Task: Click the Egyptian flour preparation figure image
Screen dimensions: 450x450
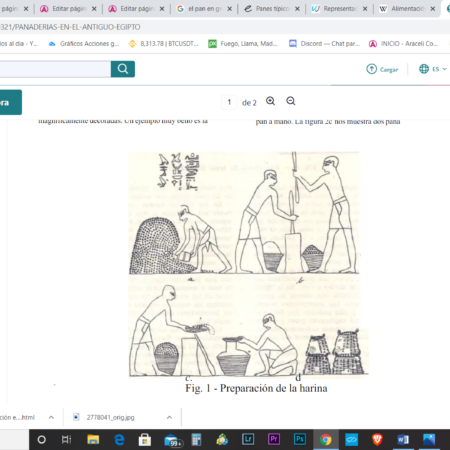Action: click(248, 264)
